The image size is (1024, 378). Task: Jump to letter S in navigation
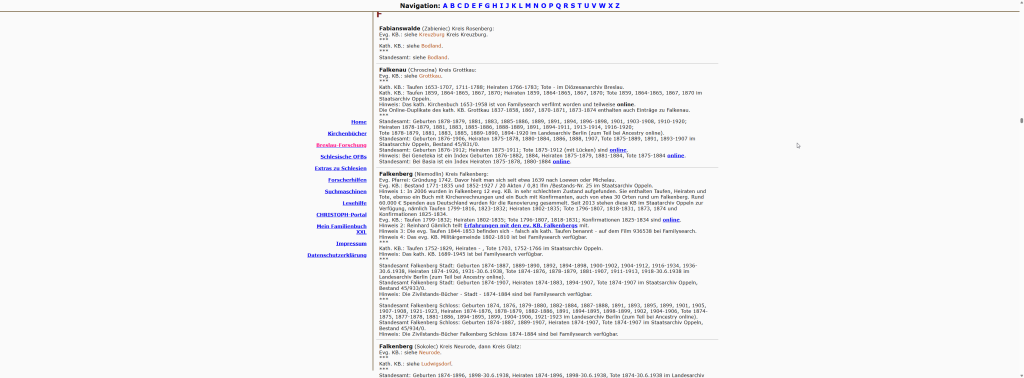573,6
